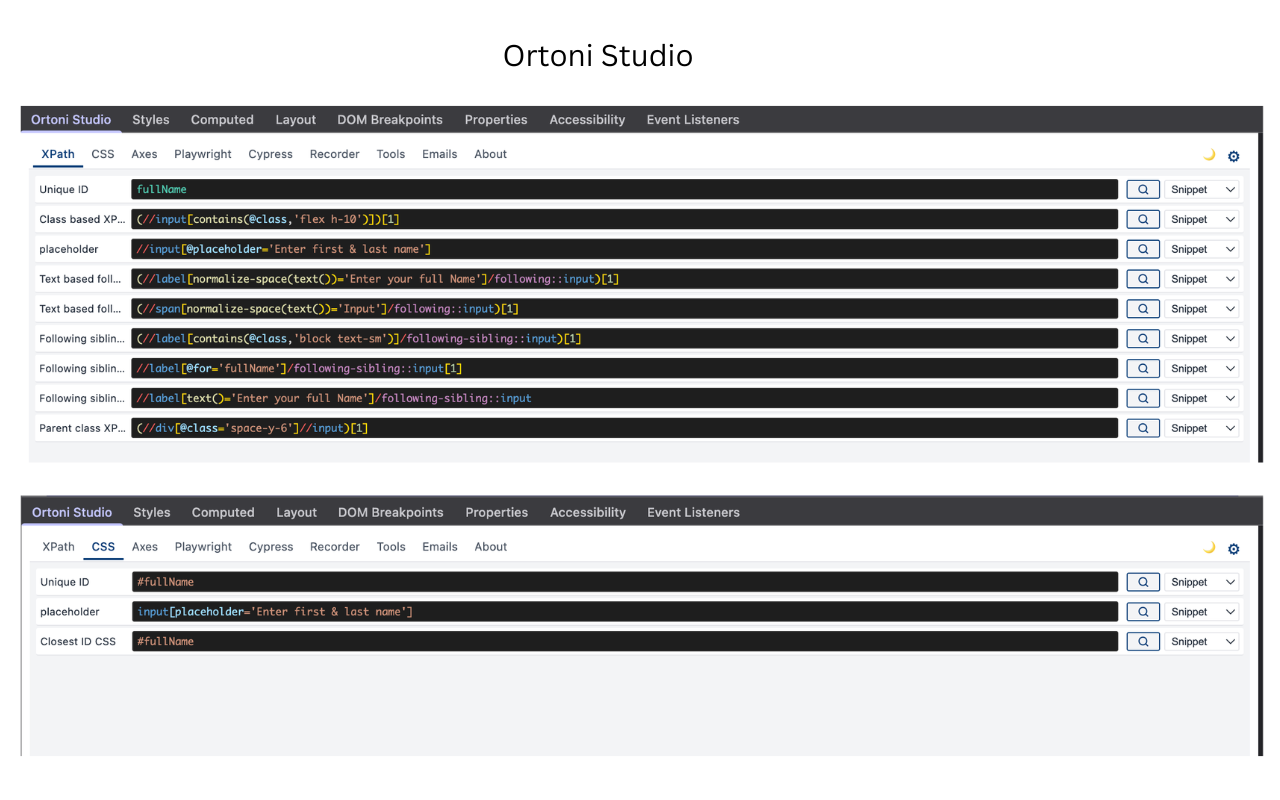Click search icon for Unique ID 'fullName' XPath row
Screen dimensions: 1280x800
(x=1143, y=189)
